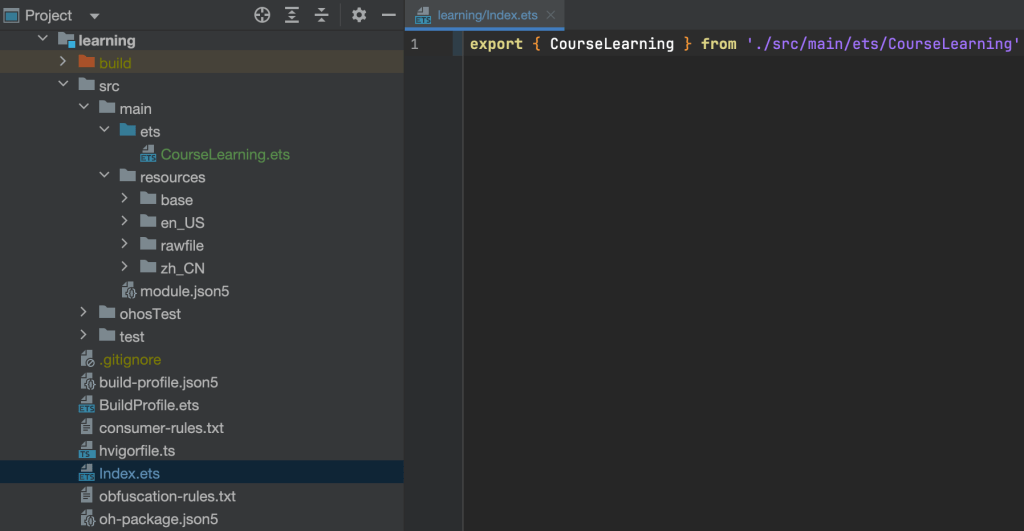Hide the Project tool window with minus icon
1024x531 pixels.
[x=388, y=15]
